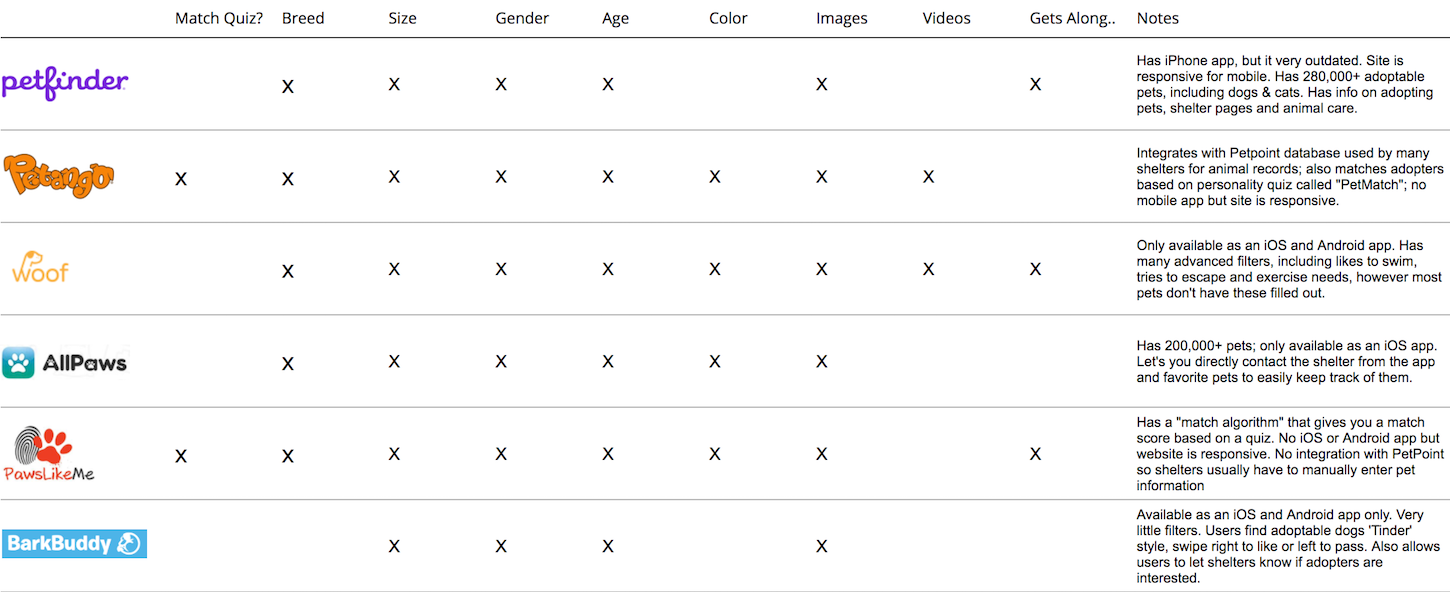Click BarkBuddy's Images X mark
Image resolution: width=1450 pixels, height=592 pixels.
(x=821, y=546)
